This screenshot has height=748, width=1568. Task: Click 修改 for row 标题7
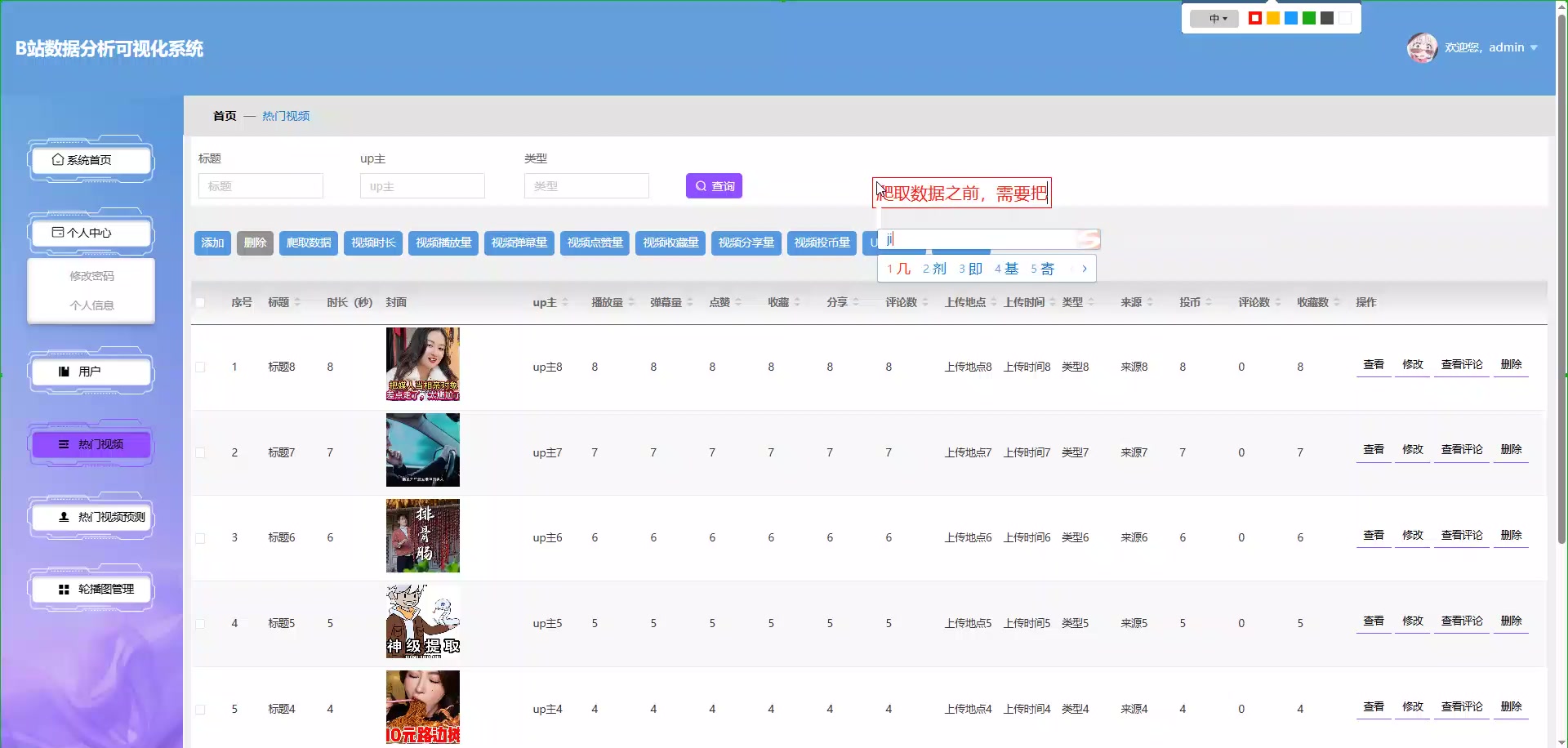[x=1413, y=450]
